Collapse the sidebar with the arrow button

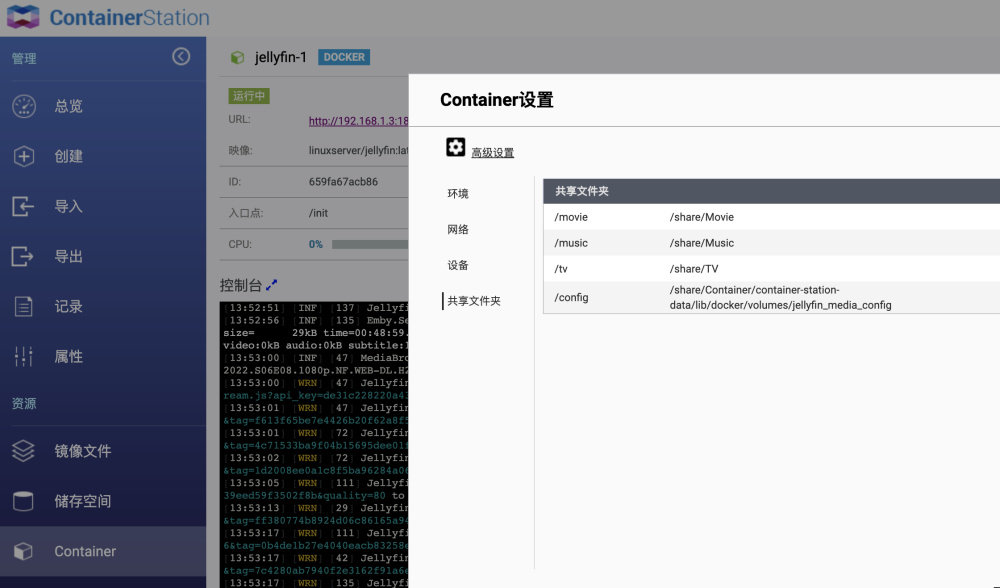pyautogui.click(x=181, y=57)
